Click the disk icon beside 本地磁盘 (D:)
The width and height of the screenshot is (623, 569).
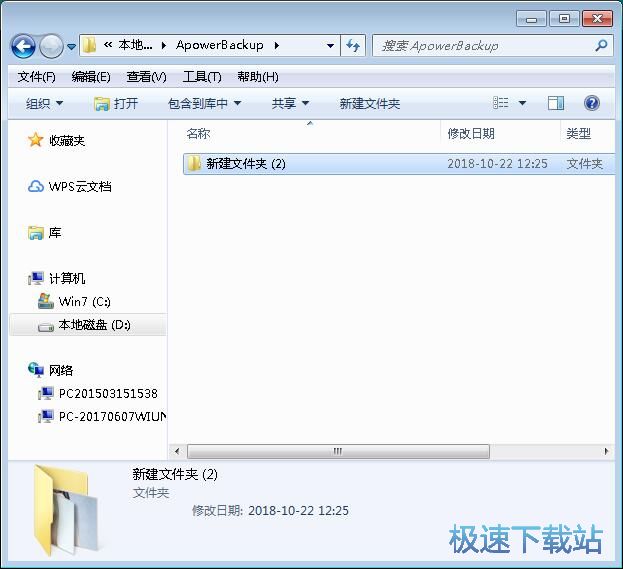point(46,327)
